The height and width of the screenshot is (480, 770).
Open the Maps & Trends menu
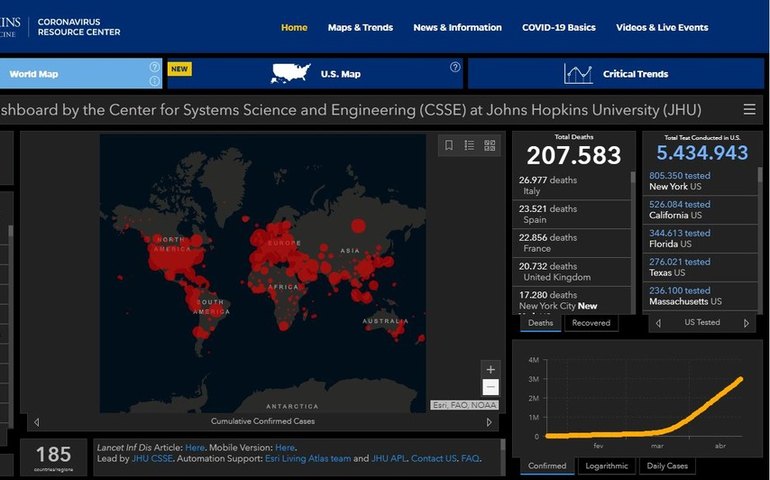point(360,28)
